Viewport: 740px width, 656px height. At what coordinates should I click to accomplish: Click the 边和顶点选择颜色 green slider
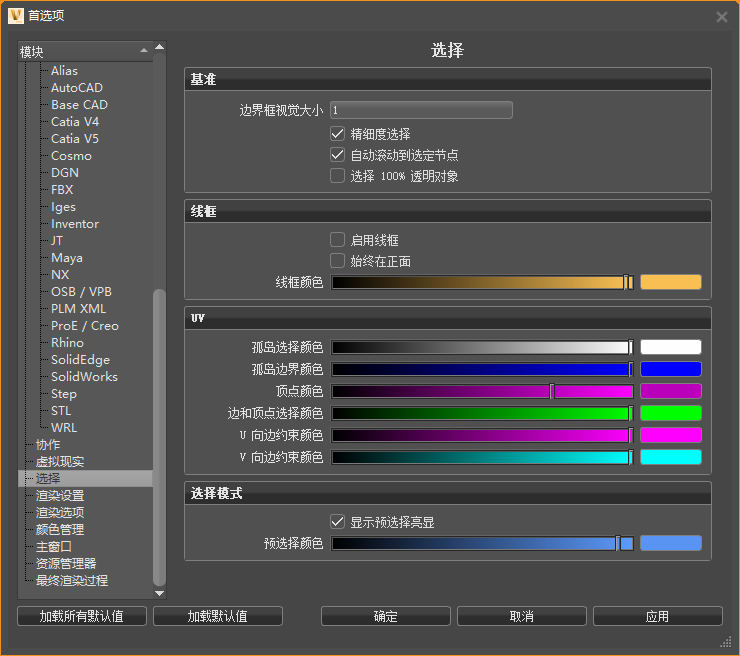pyautogui.click(x=482, y=413)
